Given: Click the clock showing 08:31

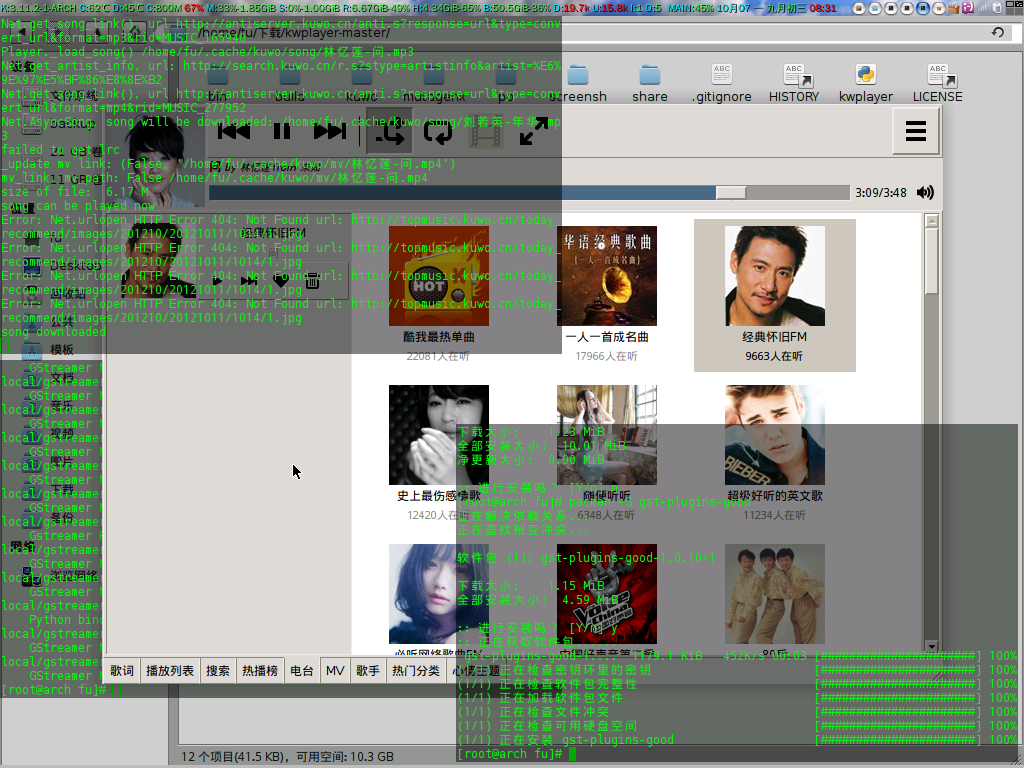Looking at the screenshot, I should click(822, 8).
